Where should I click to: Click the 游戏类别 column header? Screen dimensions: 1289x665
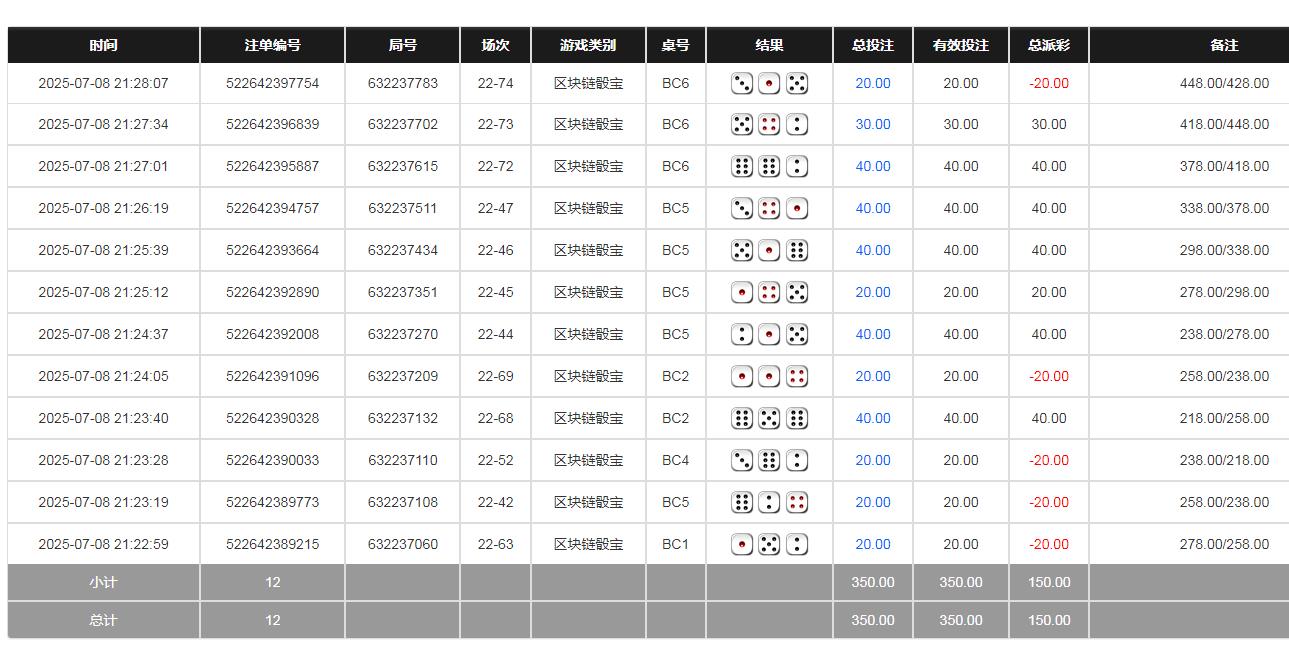[x=588, y=45]
